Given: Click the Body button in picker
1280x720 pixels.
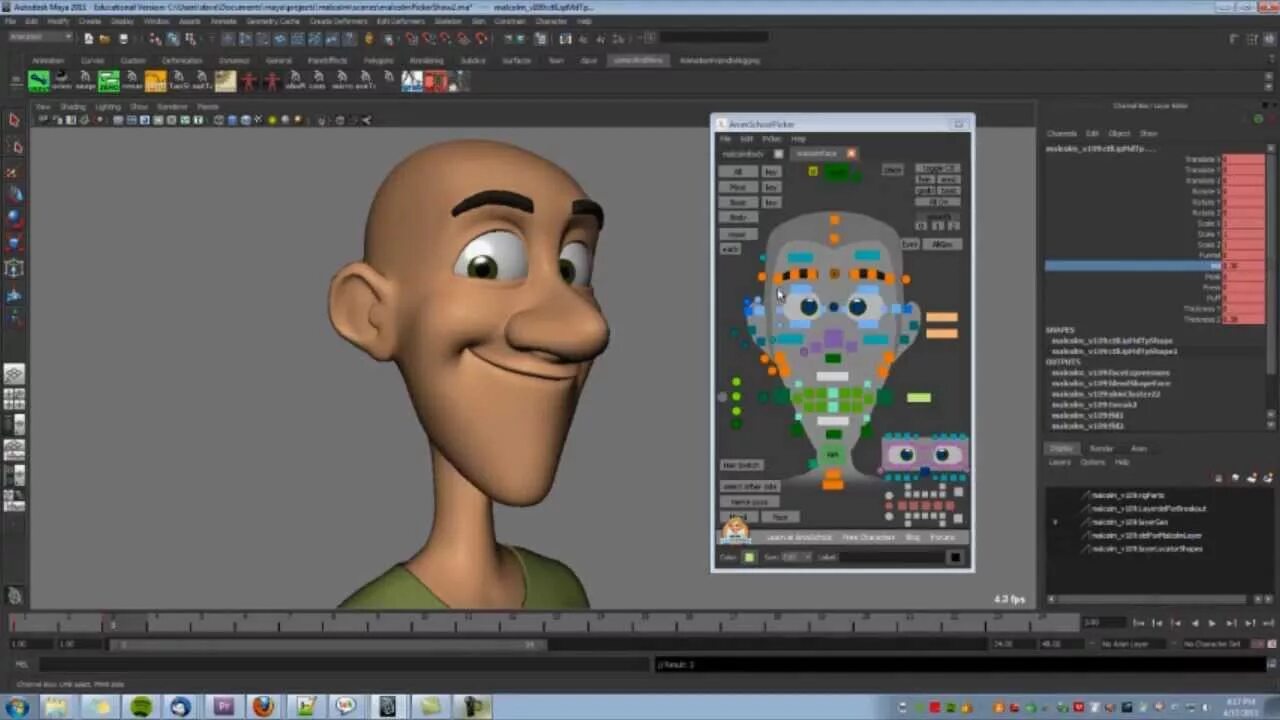Looking at the screenshot, I should point(738,217).
